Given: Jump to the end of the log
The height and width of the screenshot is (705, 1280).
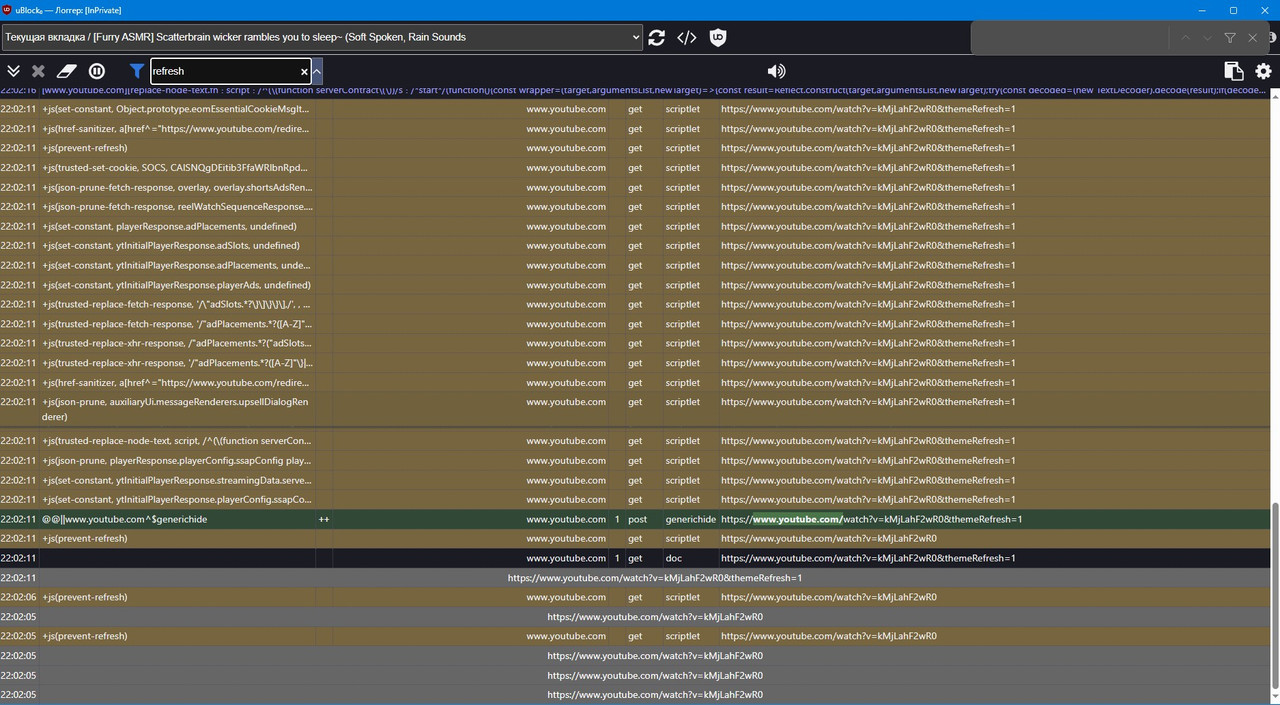Looking at the screenshot, I should coord(13,71).
